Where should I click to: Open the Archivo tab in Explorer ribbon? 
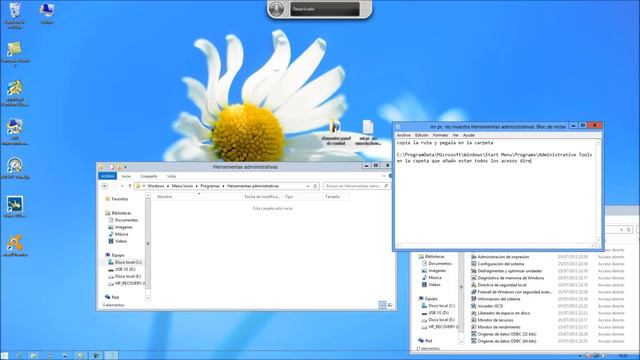107,176
